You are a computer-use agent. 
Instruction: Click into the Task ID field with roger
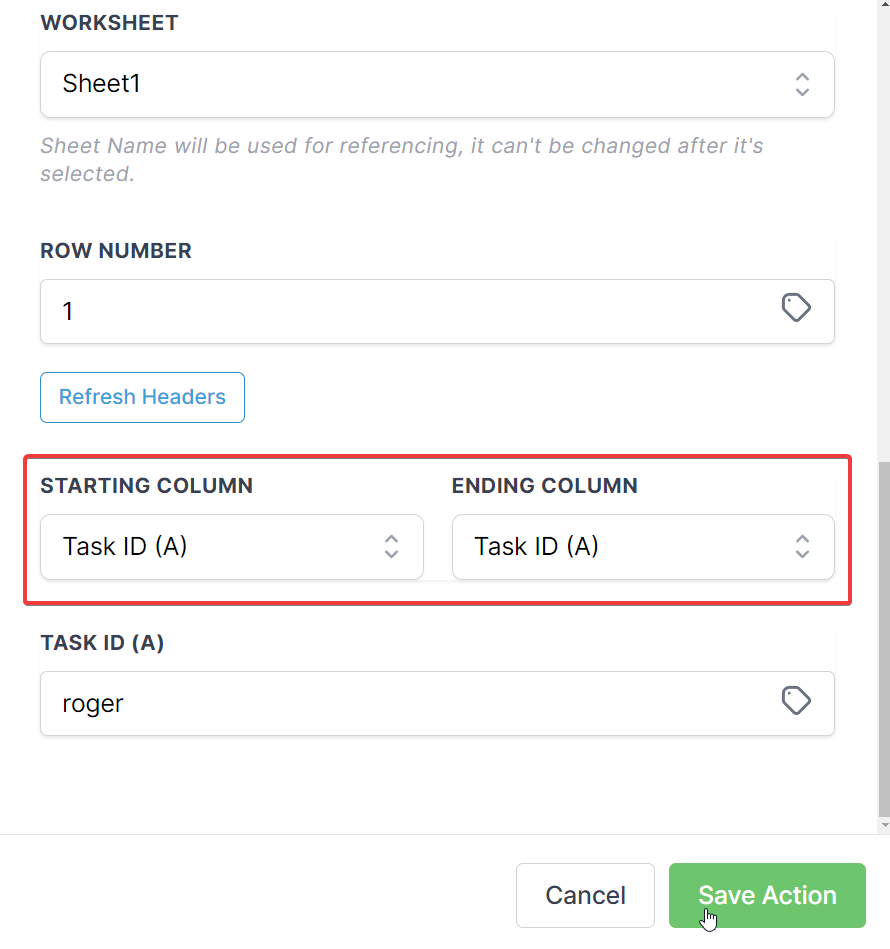(400, 703)
